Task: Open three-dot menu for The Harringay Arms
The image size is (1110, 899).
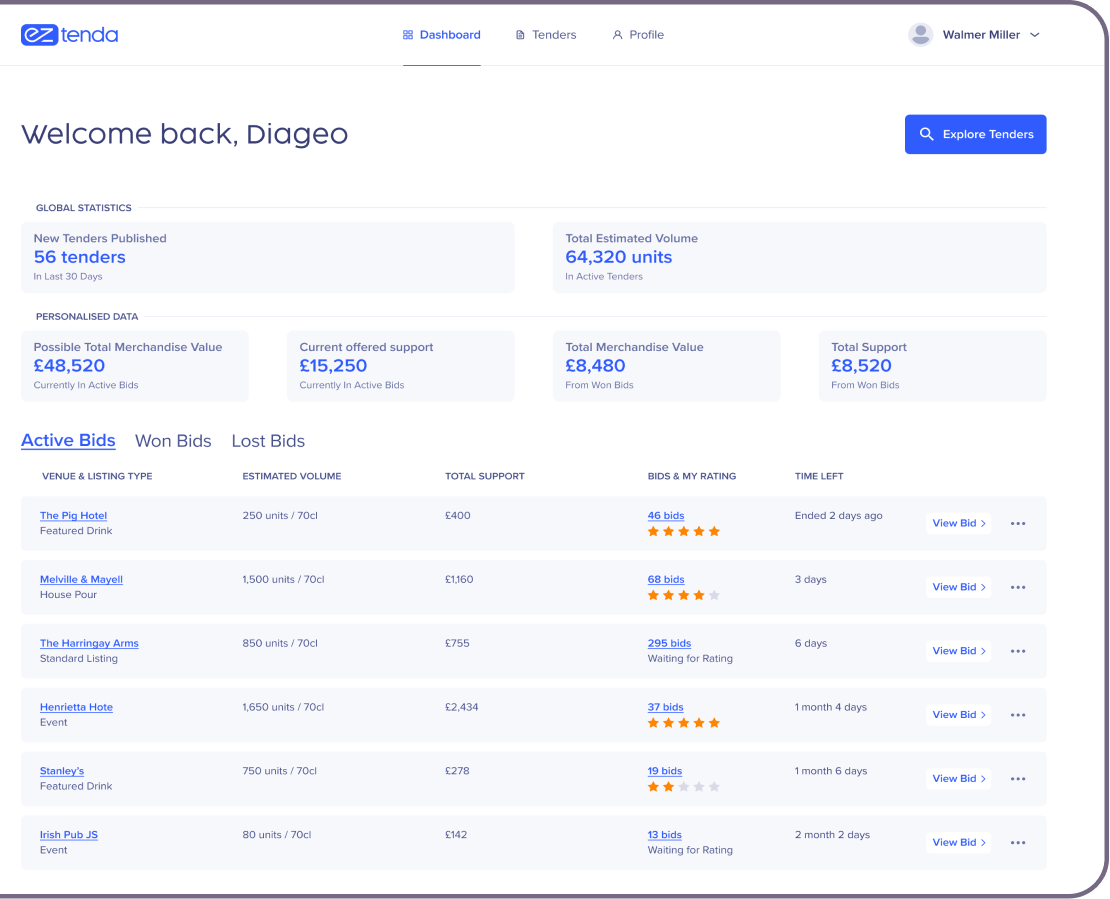Action: (1018, 651)
